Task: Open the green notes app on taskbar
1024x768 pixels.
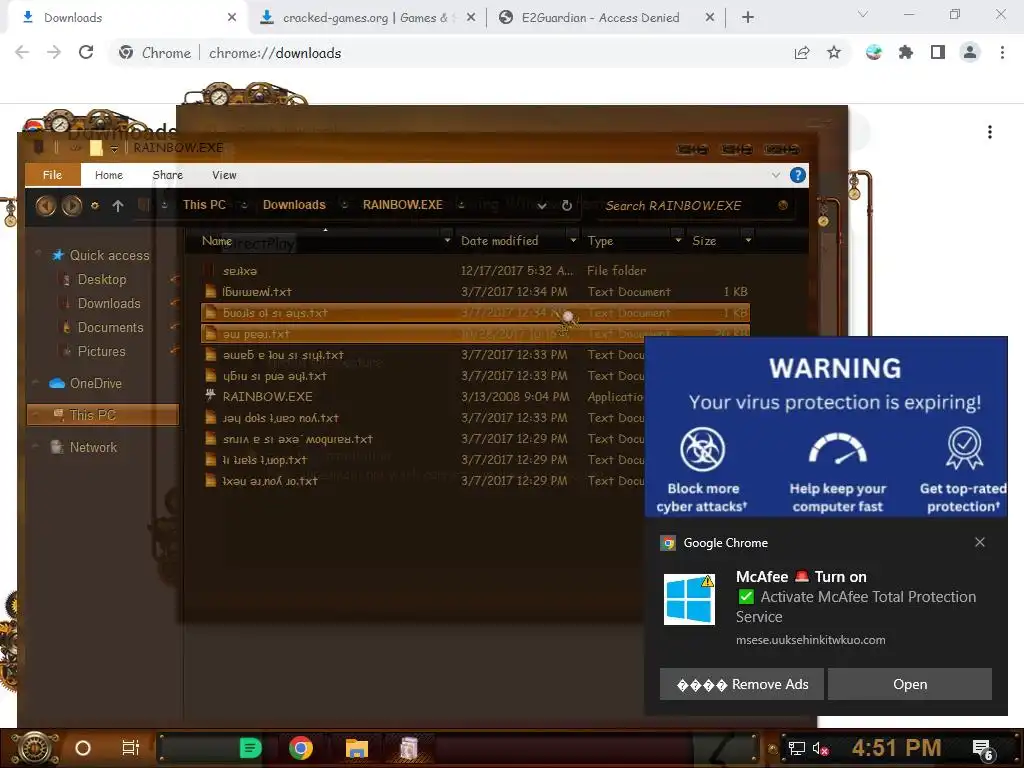Action: tap(250, 748)
